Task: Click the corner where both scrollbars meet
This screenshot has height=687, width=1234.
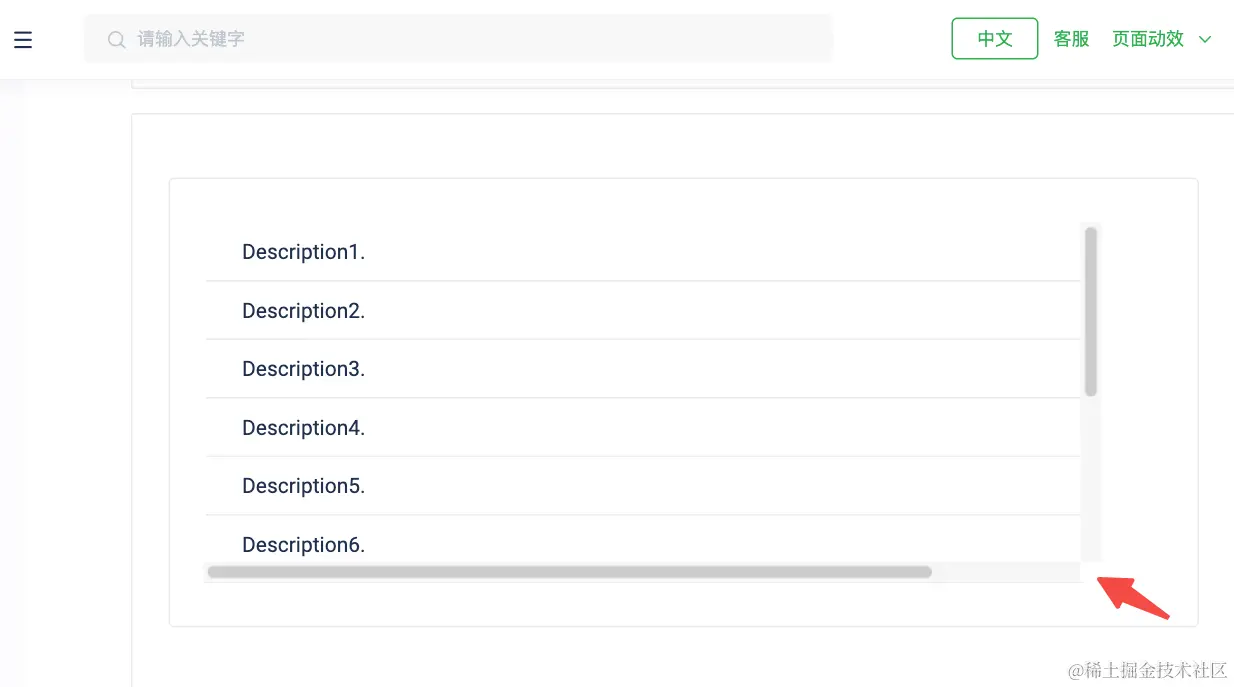Action: 1091,572
